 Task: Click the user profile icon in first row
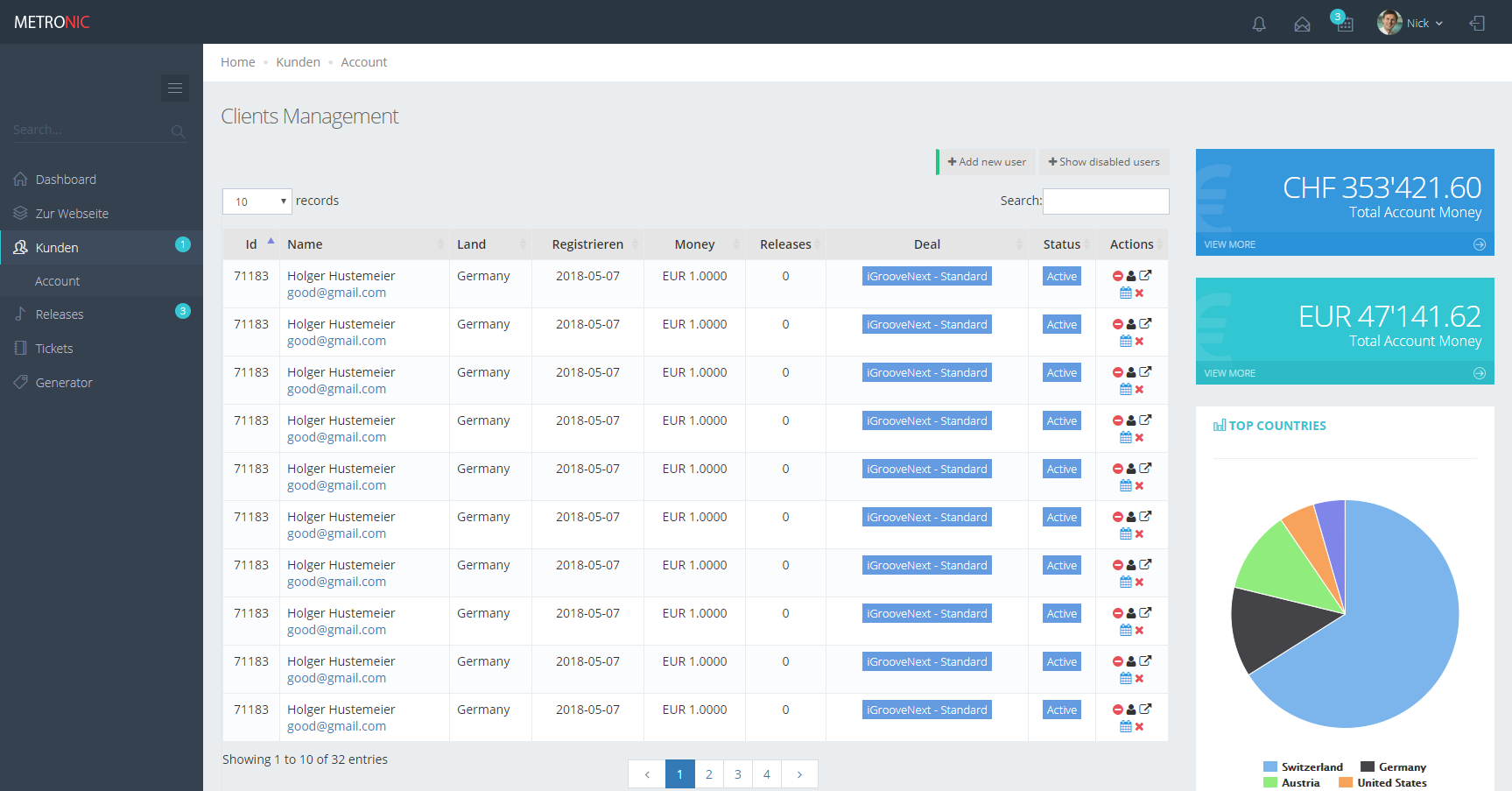[1131, 276]
